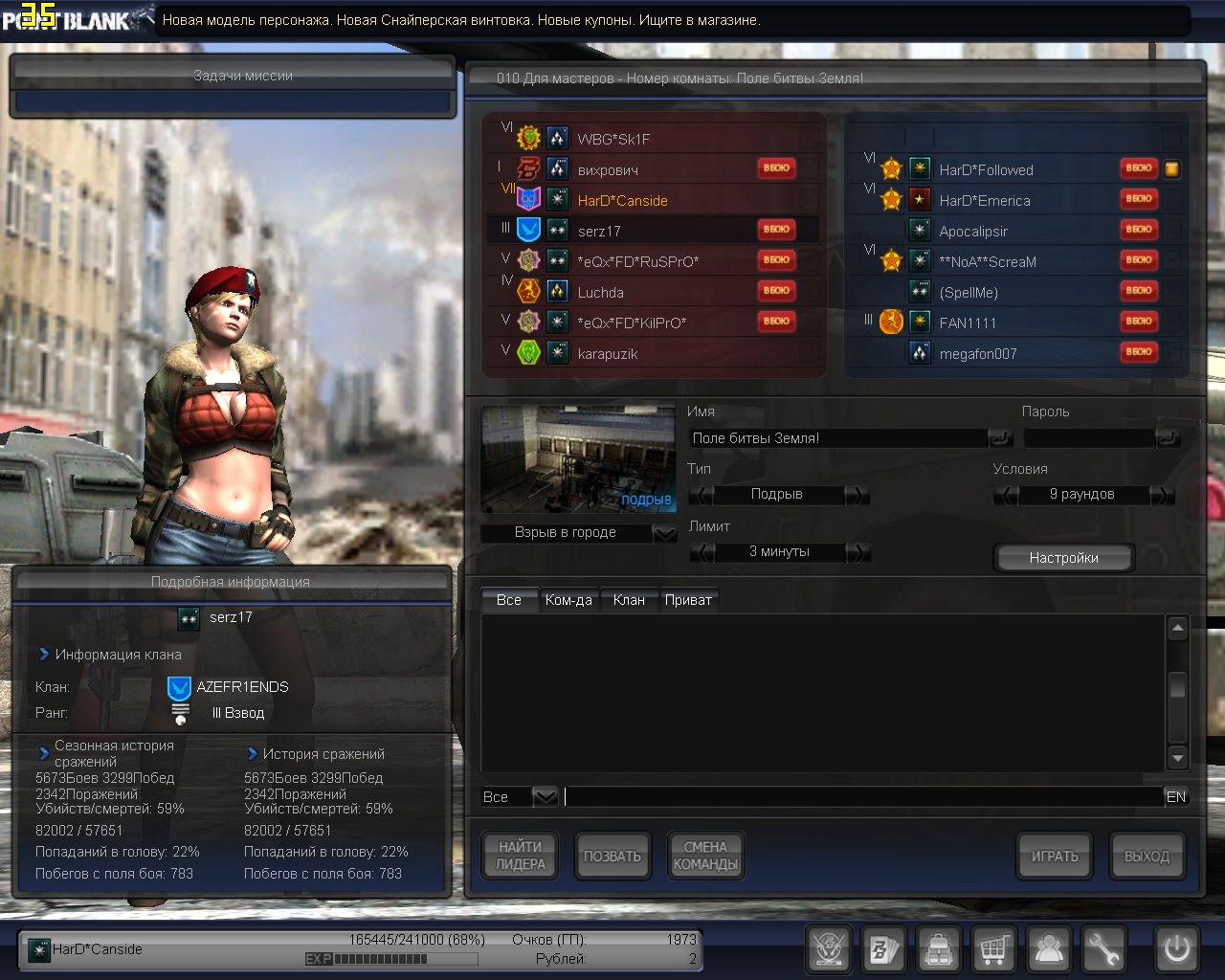The width and height of the screenshot is (1225, 980).
Task: Switch to the Клан chat tab
Action: 629,600
